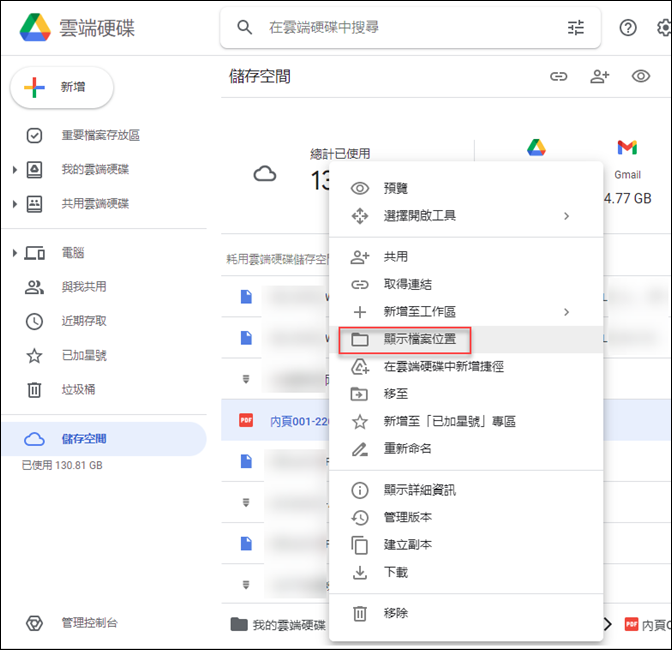
Task: Click the 電腦 devices icon in sidebar
Action: [34, 253]
